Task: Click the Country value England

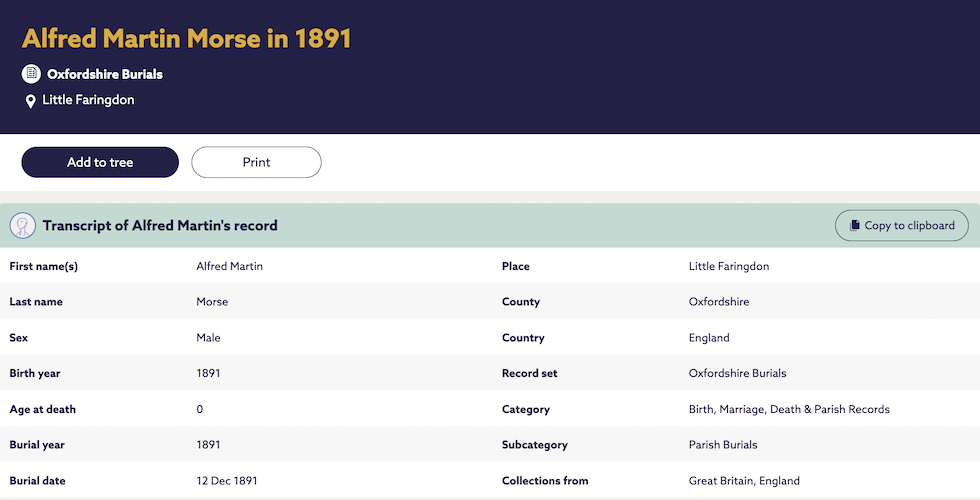Action: pos(709,338)
